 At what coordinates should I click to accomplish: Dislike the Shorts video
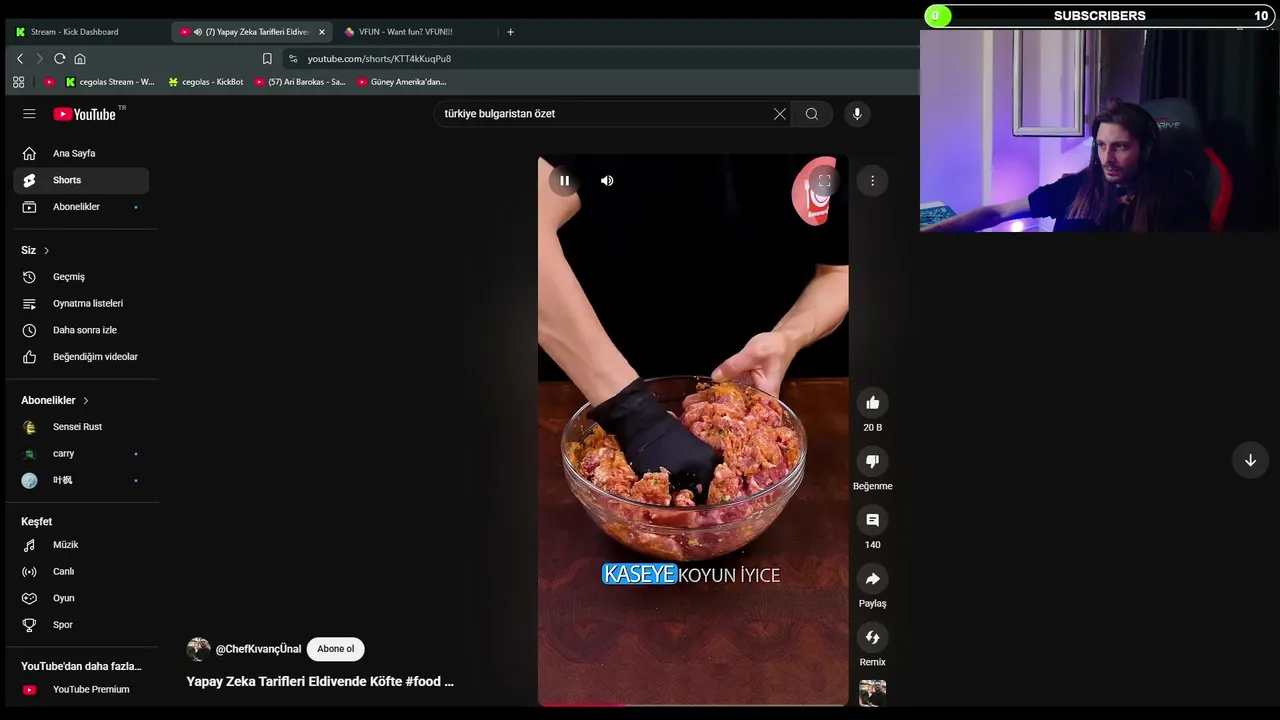click(x=872, y=461)
